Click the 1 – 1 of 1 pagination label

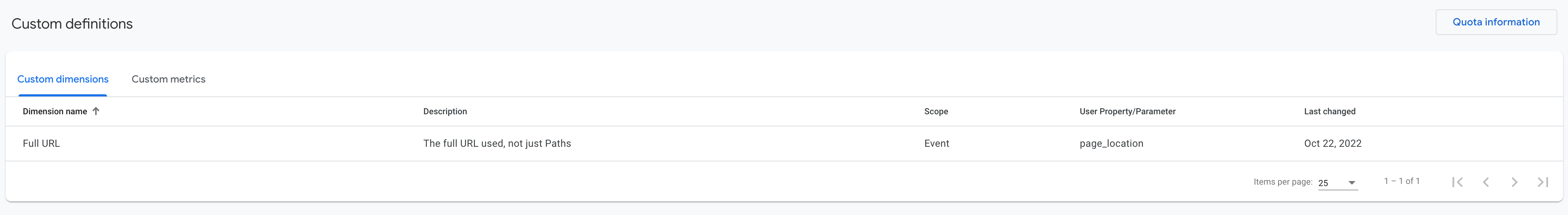point(1402,181)
